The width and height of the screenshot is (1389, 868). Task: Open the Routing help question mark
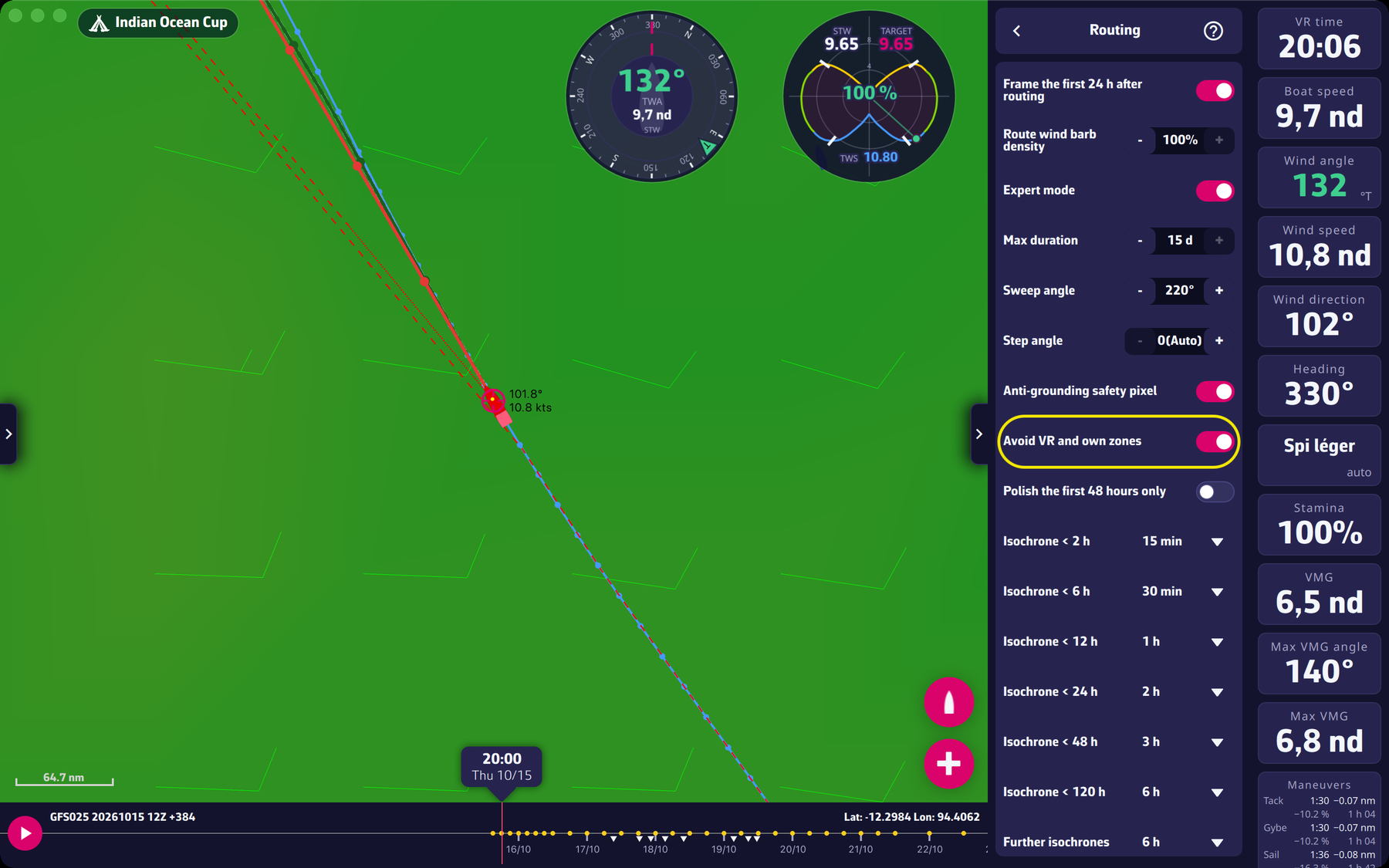click(x=1213, y=31)
